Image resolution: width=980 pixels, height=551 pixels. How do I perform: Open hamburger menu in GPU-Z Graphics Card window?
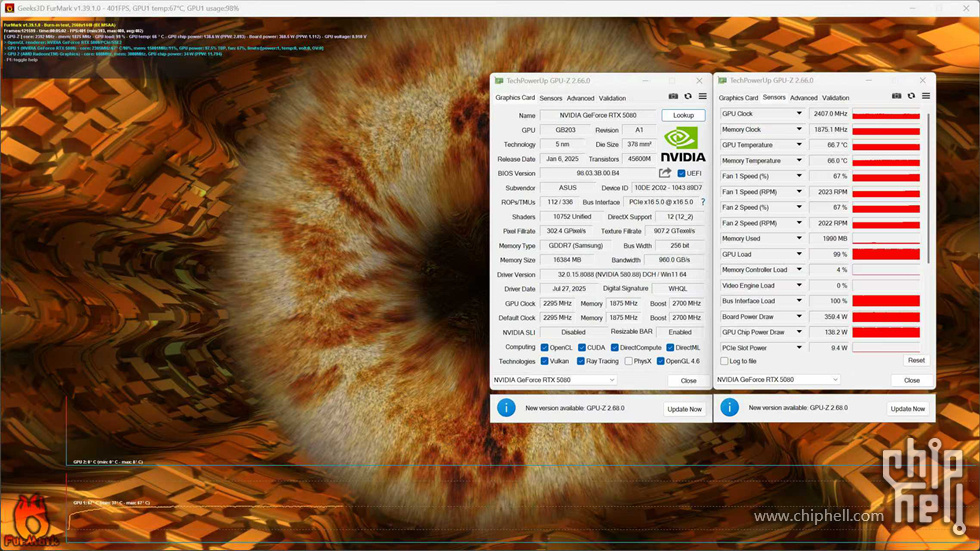[702, 97]
